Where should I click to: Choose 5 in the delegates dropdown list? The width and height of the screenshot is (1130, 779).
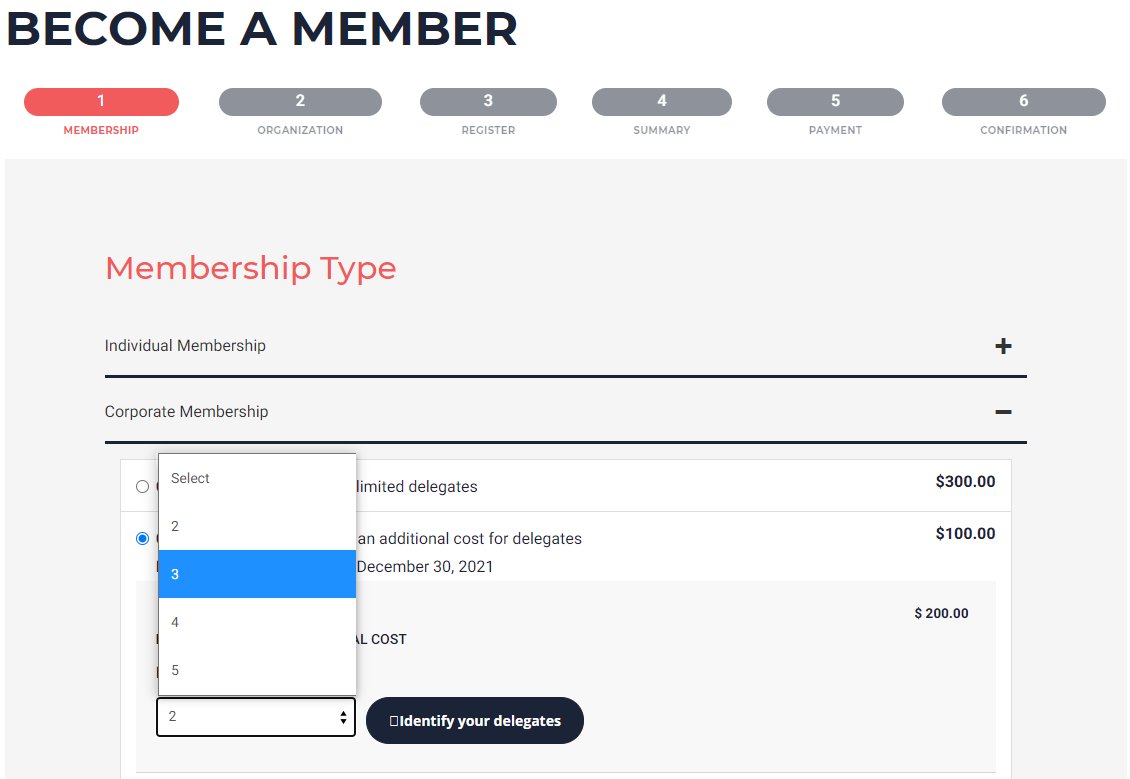(x=257, y=670)
